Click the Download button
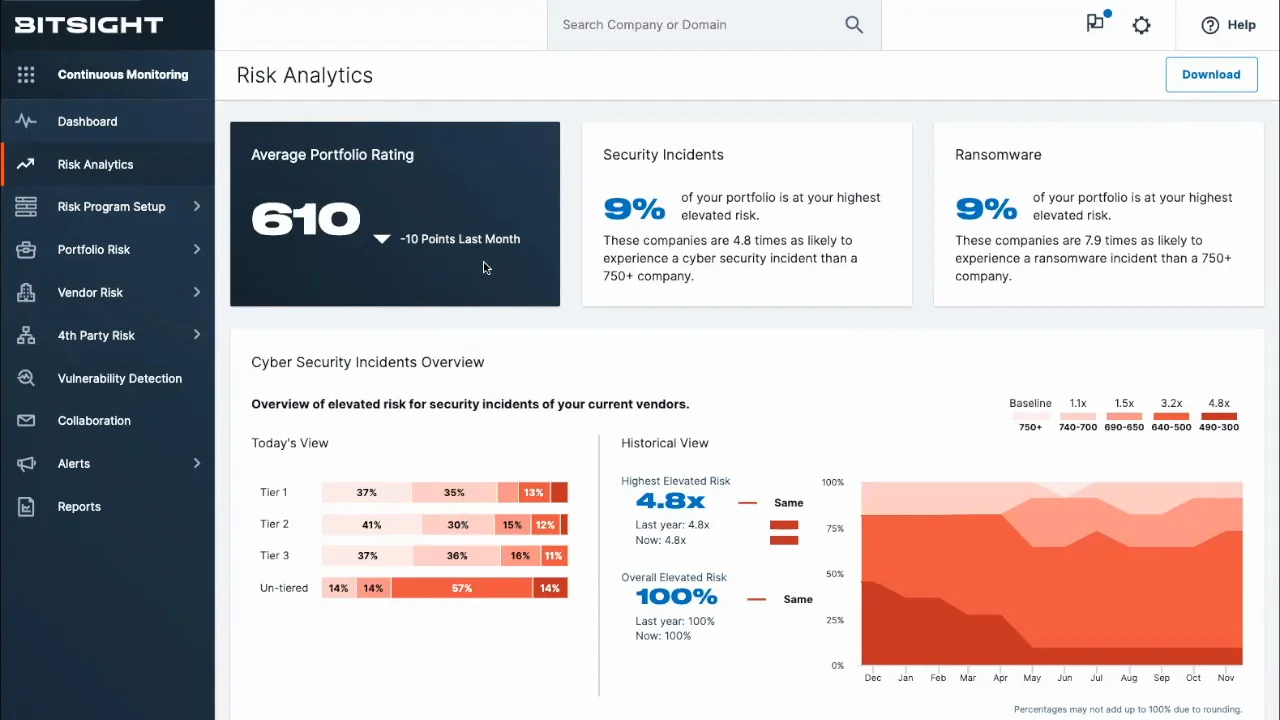Screen dimensions: 1280x720 coord(1211,74)
